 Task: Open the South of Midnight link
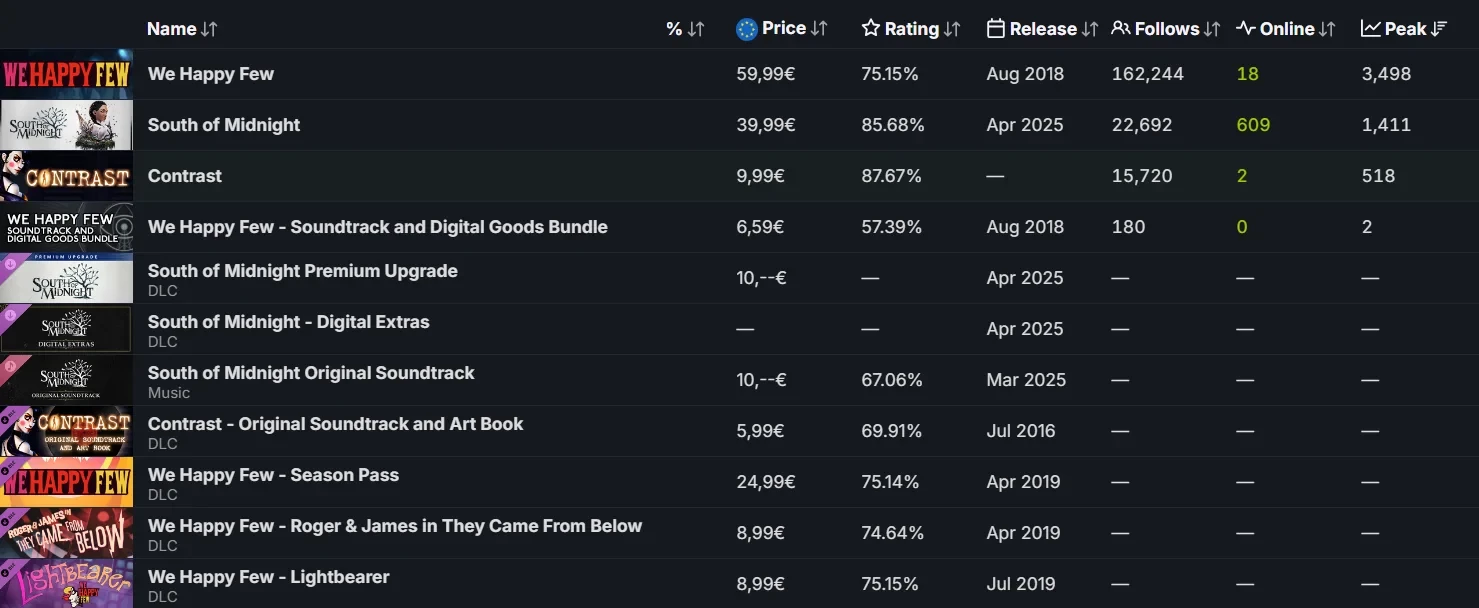pyautogui.click(x=224, y=125)
